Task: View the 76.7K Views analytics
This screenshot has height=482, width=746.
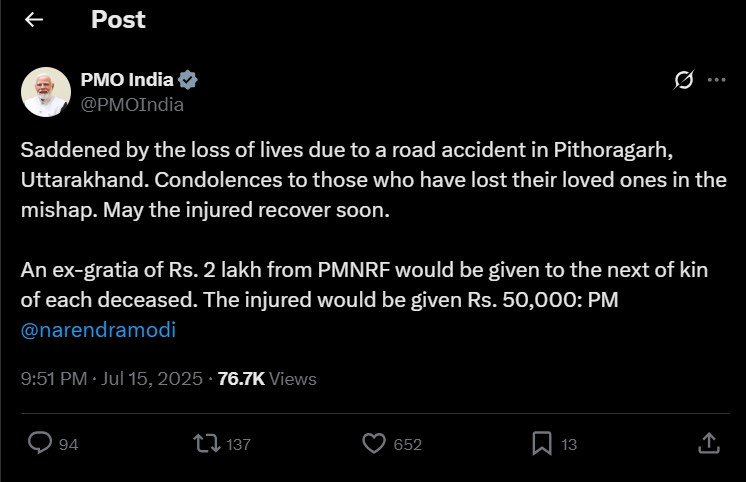Action: pyautogui.click(x=267, y=379)
